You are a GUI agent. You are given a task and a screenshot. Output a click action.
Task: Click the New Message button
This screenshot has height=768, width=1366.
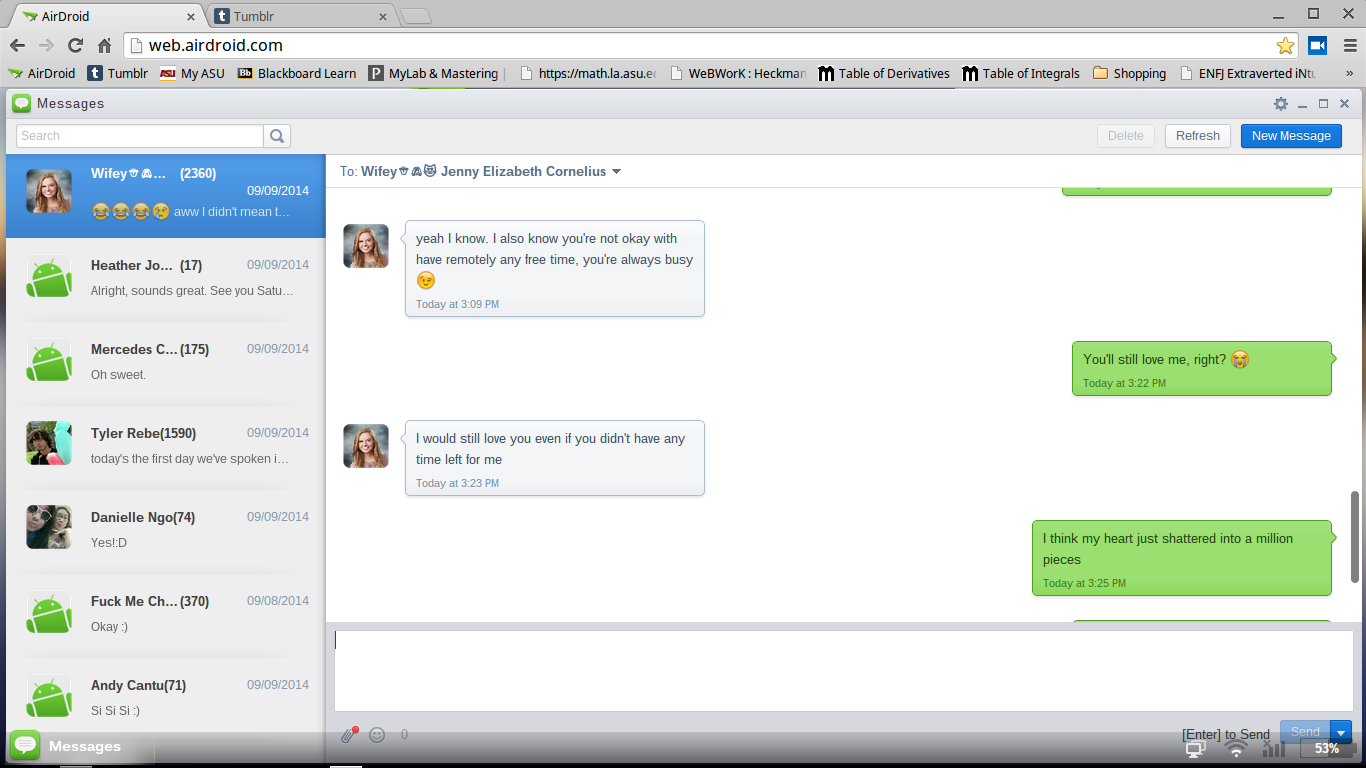point(1291,136)
